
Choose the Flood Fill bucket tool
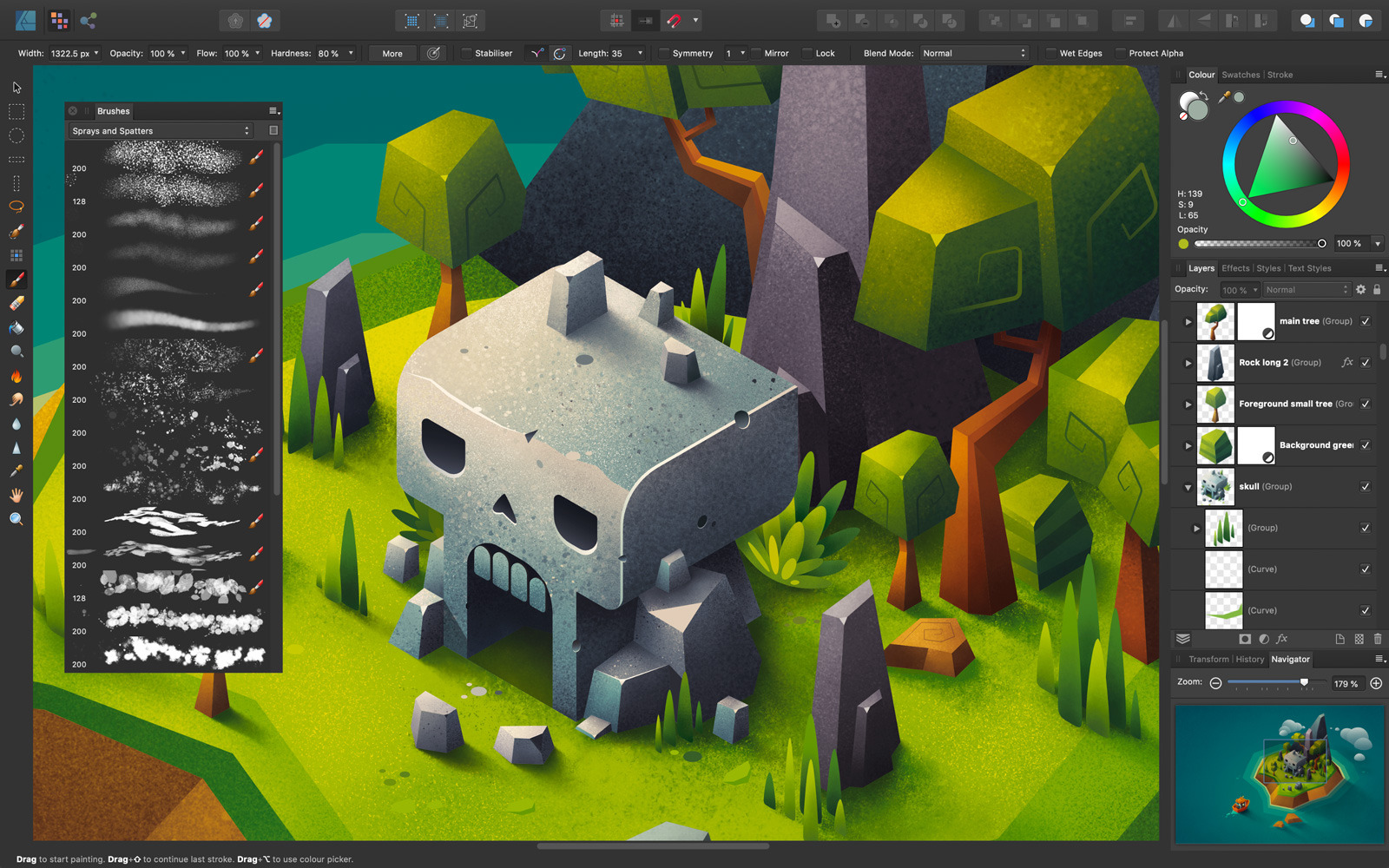tap(16, 328)
